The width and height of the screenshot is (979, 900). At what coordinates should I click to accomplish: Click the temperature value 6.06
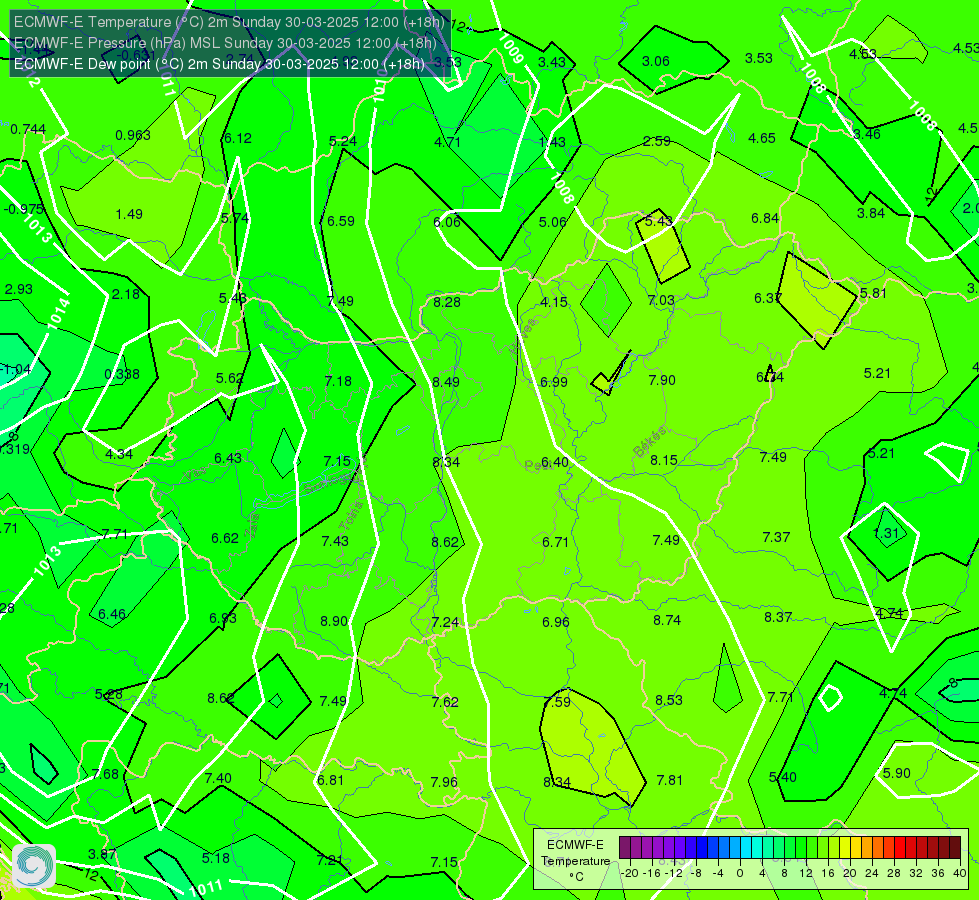(x=447, y=222)
